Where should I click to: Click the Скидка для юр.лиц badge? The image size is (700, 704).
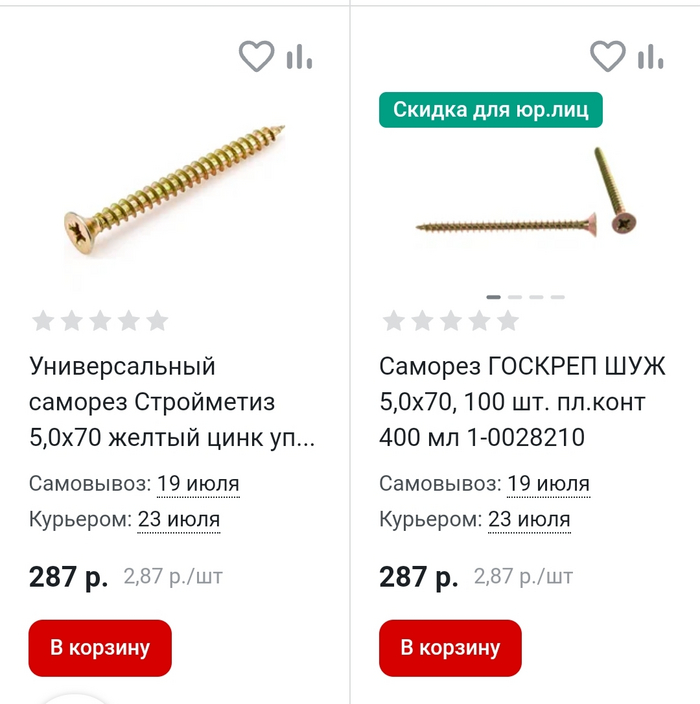tap(491, 110)
